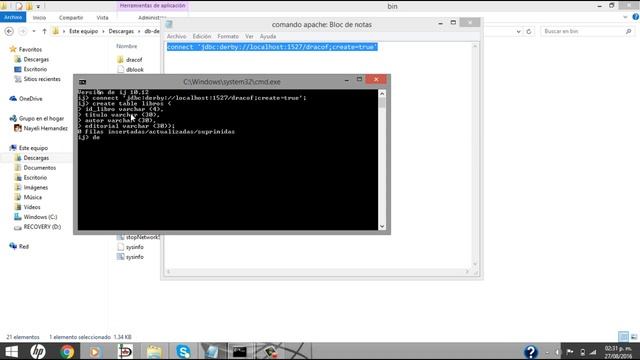Viewport: 640px width, 360px height.
Task: Select Descargas in the address breadcrumb
Action: click(121, 31)
